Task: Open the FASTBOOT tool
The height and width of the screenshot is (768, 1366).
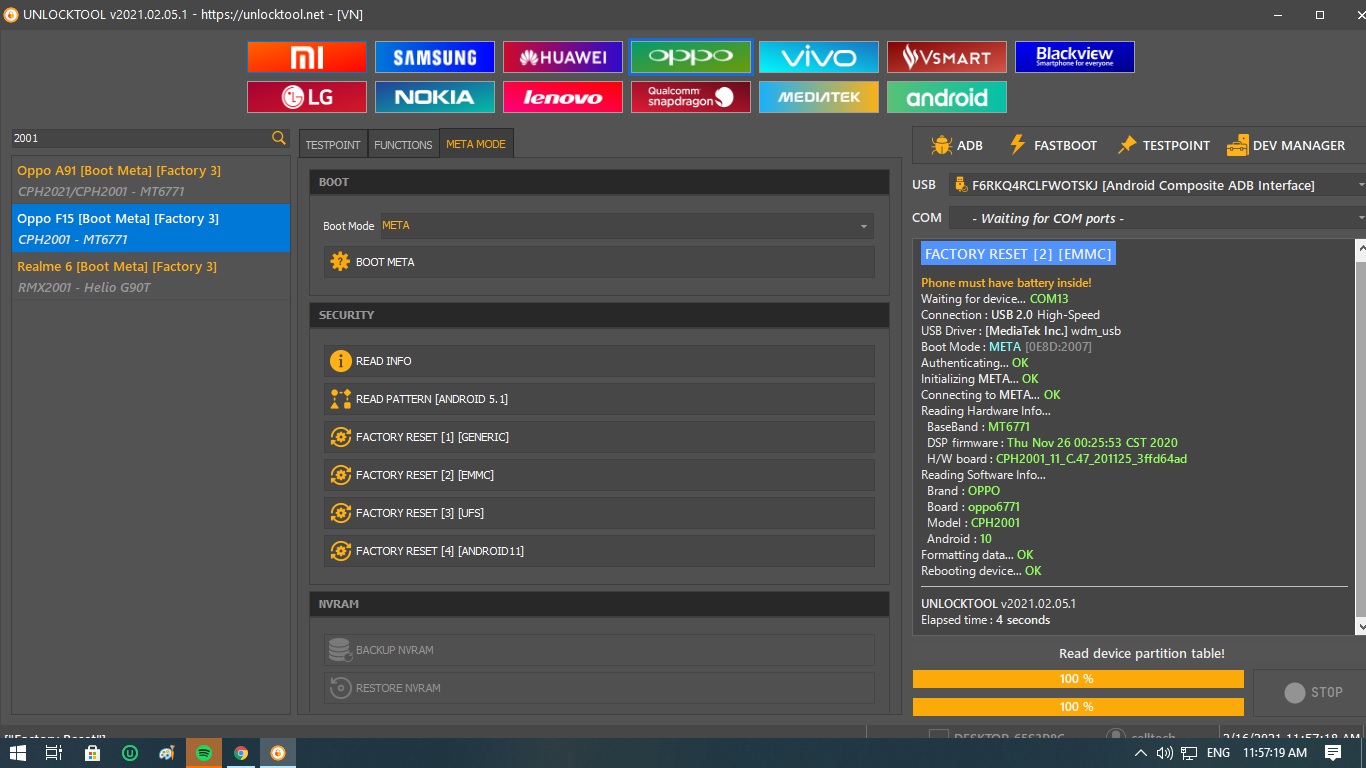Action: pyautogui.click(x=1052, y=145)
